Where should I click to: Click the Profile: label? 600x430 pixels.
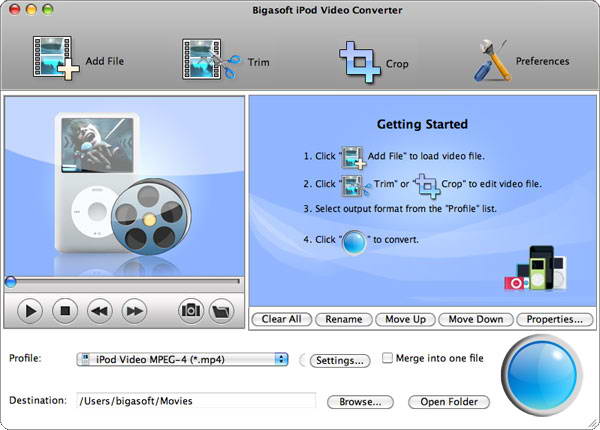25,358
